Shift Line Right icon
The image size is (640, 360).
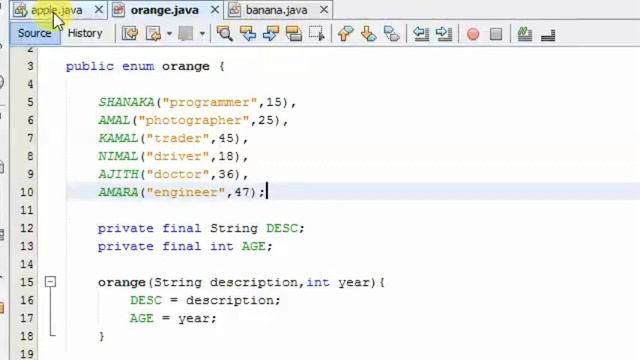[x=444, y=34]
